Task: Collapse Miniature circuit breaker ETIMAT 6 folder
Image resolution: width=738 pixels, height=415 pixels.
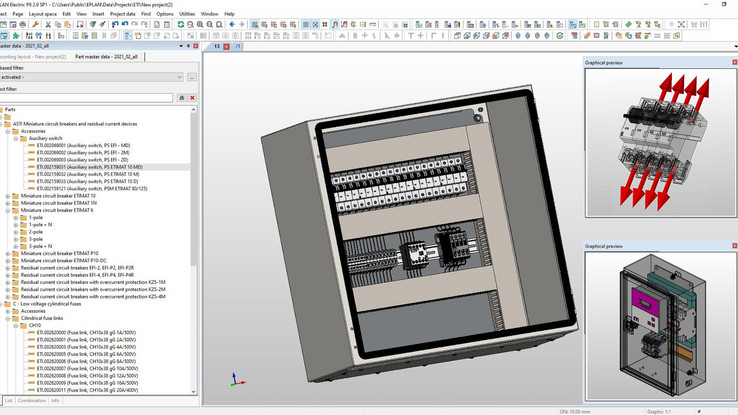Action: pyautogui.click(x=8, y=210)
